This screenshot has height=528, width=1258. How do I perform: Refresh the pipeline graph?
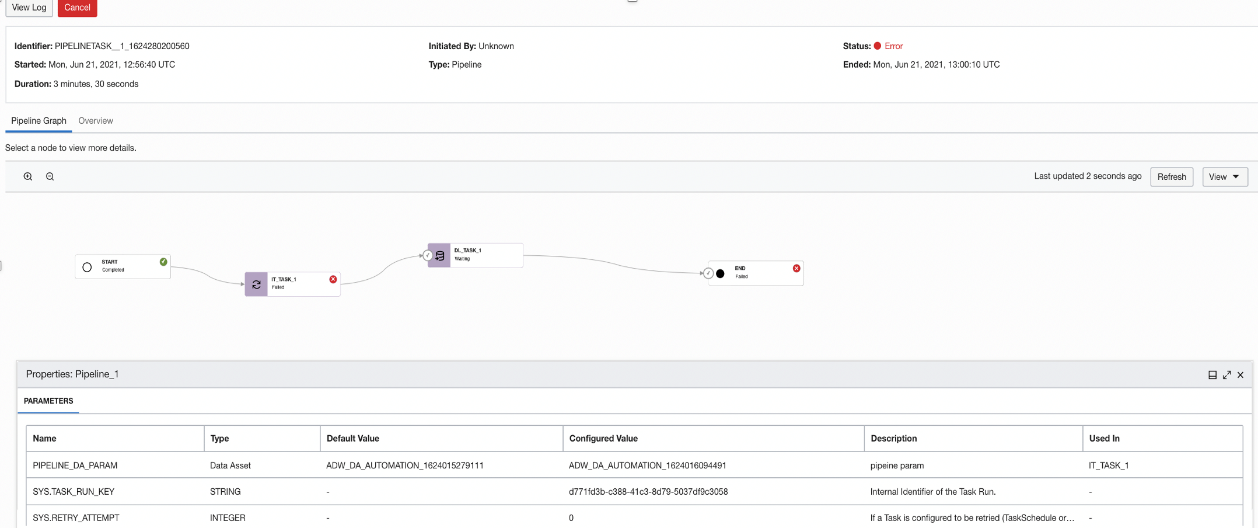point(1171,177)
